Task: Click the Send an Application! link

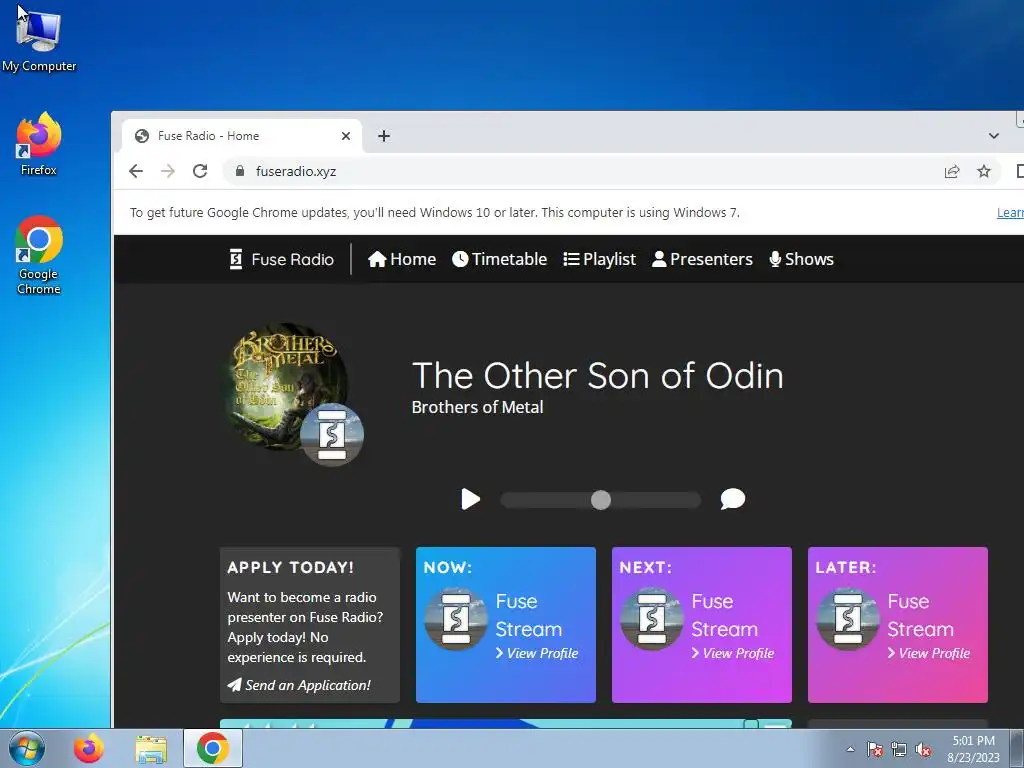Action: 299,685
